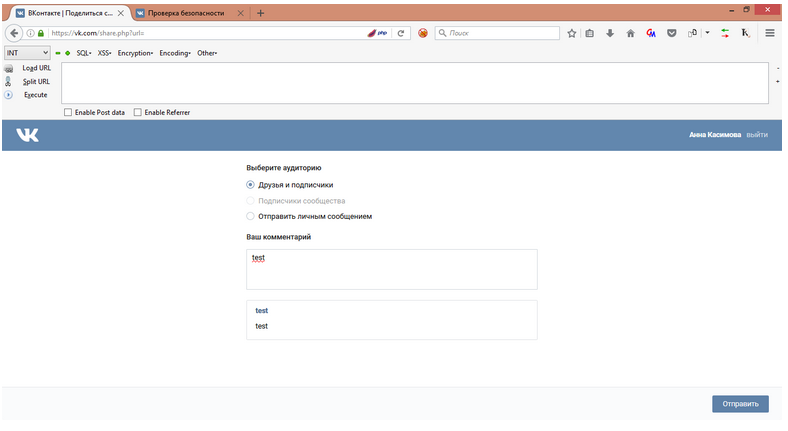Viewport: 788px width, 431px height.
Task: Expand the SQL dropdown menu
Action: click(x=84, y=52)
